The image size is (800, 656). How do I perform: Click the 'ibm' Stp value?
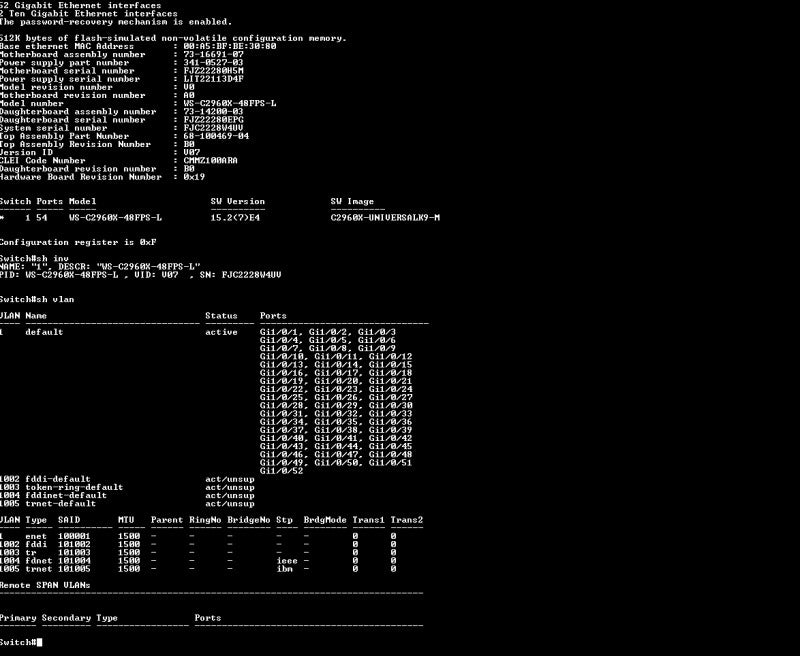tap(284, 569)
